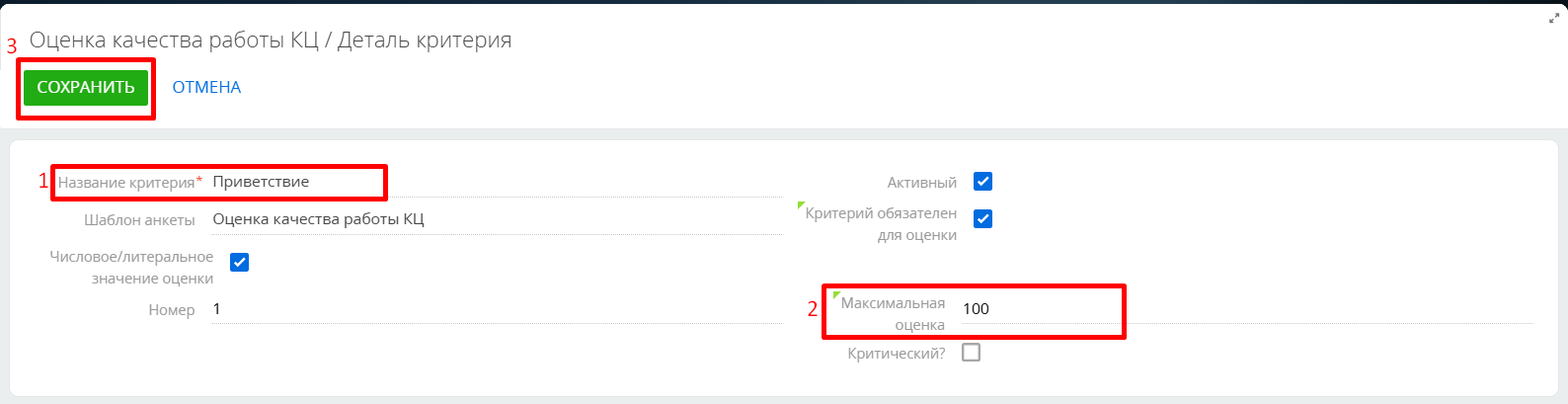Enable the Критический? checkbox
Viewport: 1568px width, 404px height.
[972, 353]
